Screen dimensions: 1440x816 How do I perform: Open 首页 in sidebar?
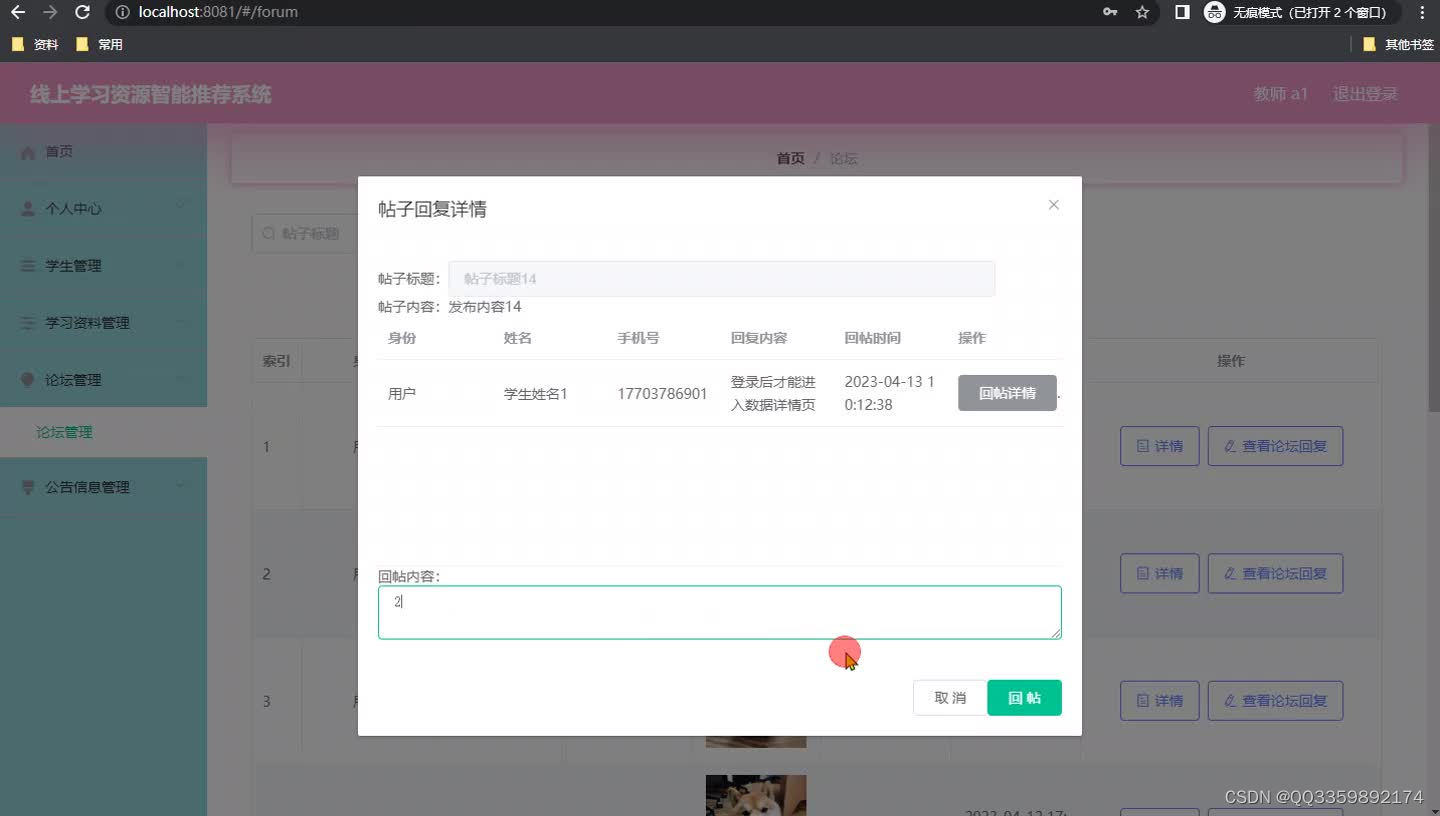103,152
